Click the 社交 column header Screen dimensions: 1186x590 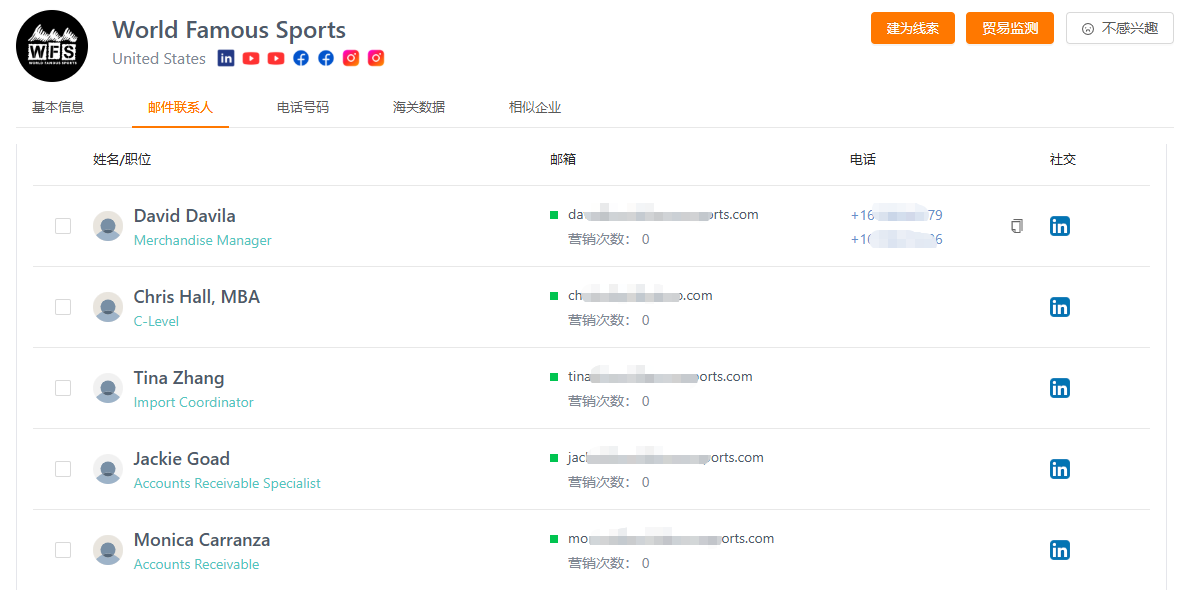(x=1063, y=160)
